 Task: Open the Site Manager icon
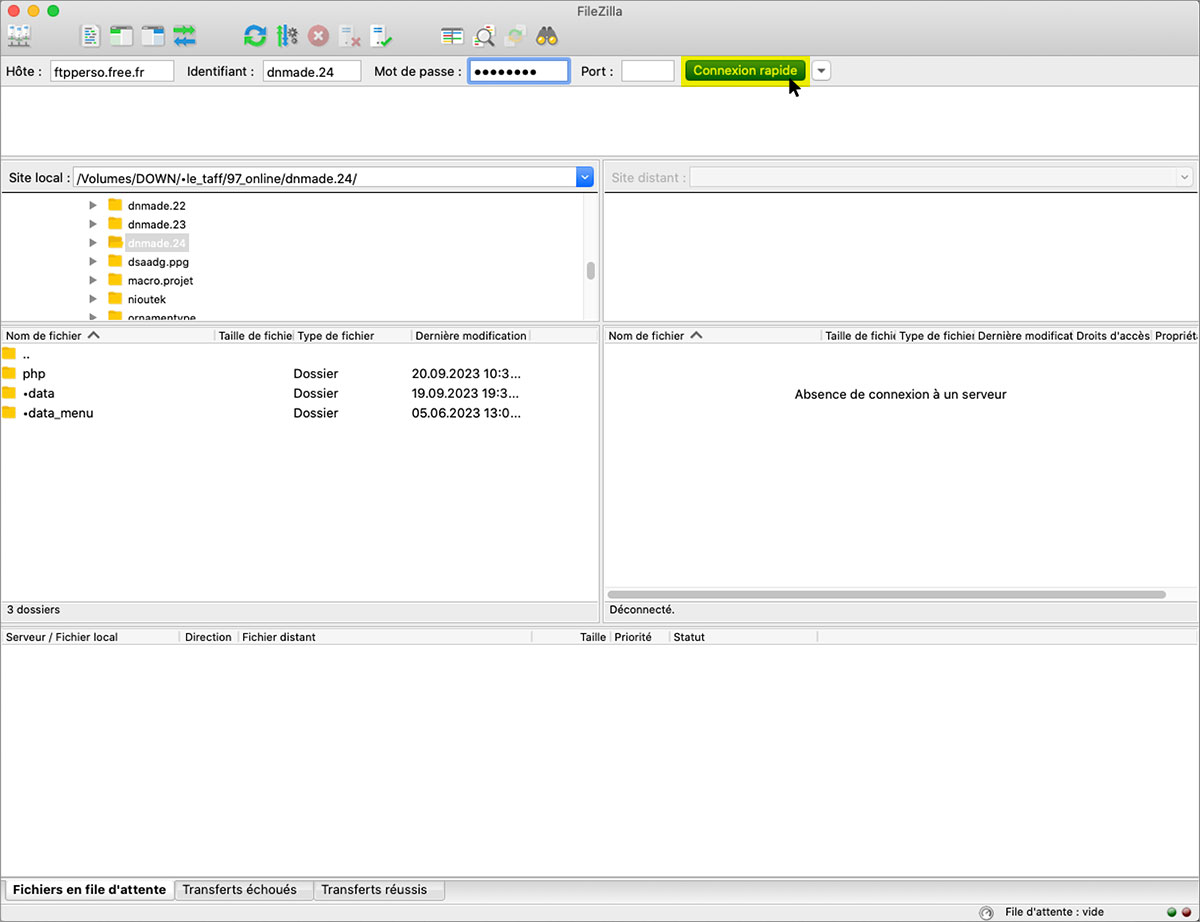pyautogui.click(x=19, y=36)
